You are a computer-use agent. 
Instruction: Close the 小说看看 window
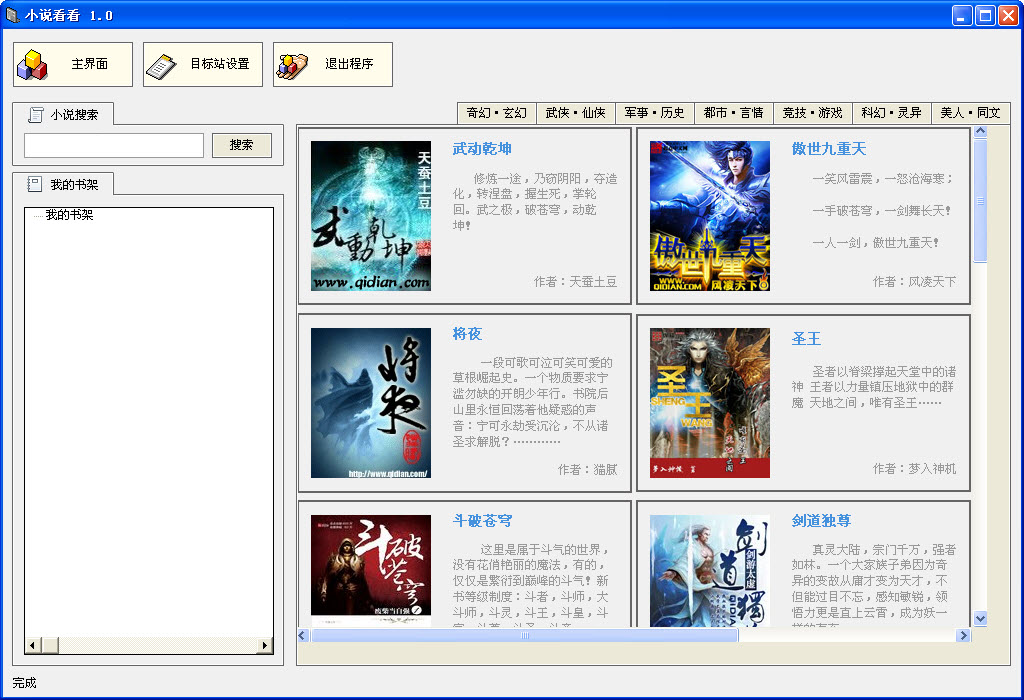[1008, 15]
